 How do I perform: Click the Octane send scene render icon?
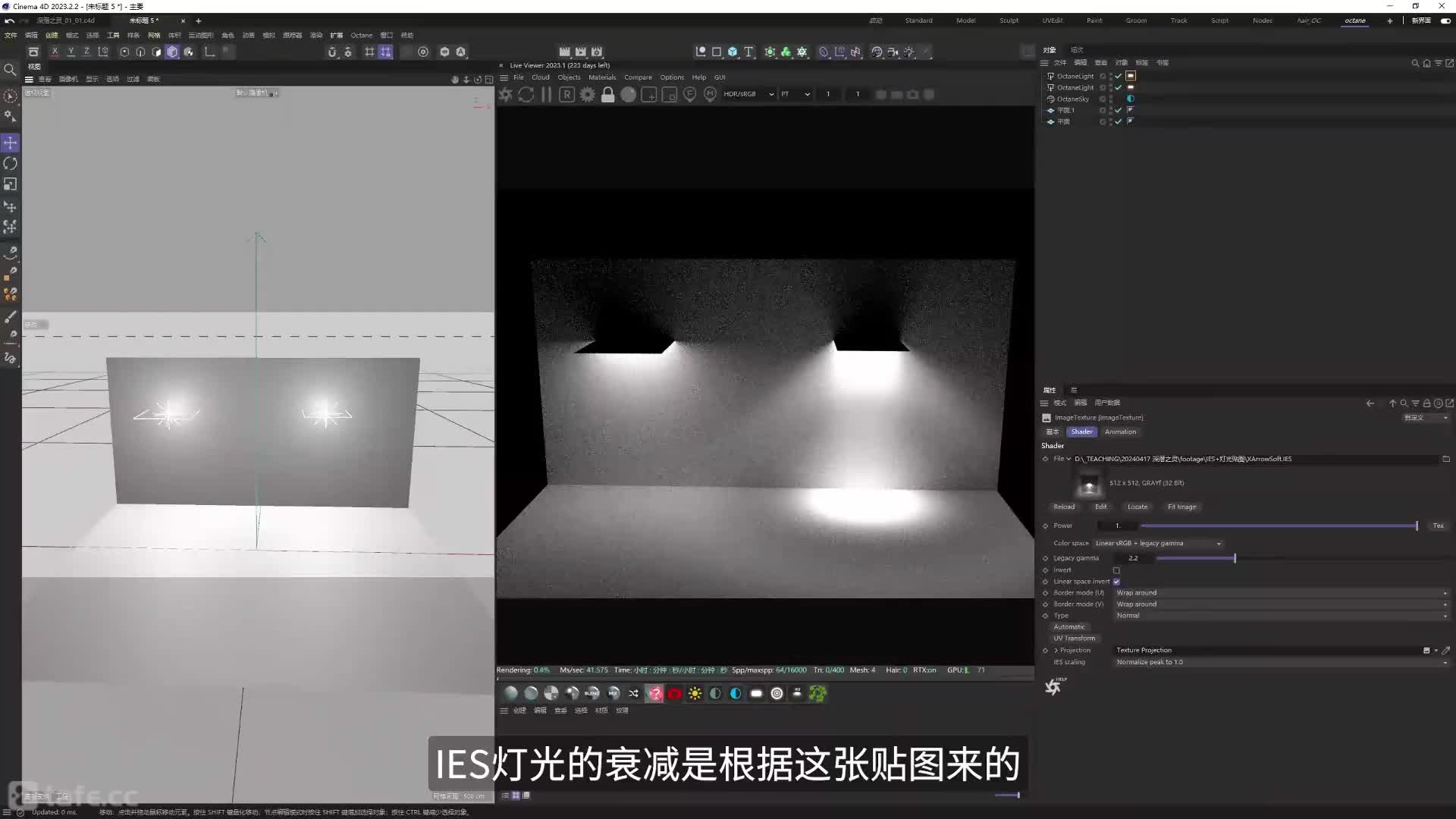tap(506, 95)
